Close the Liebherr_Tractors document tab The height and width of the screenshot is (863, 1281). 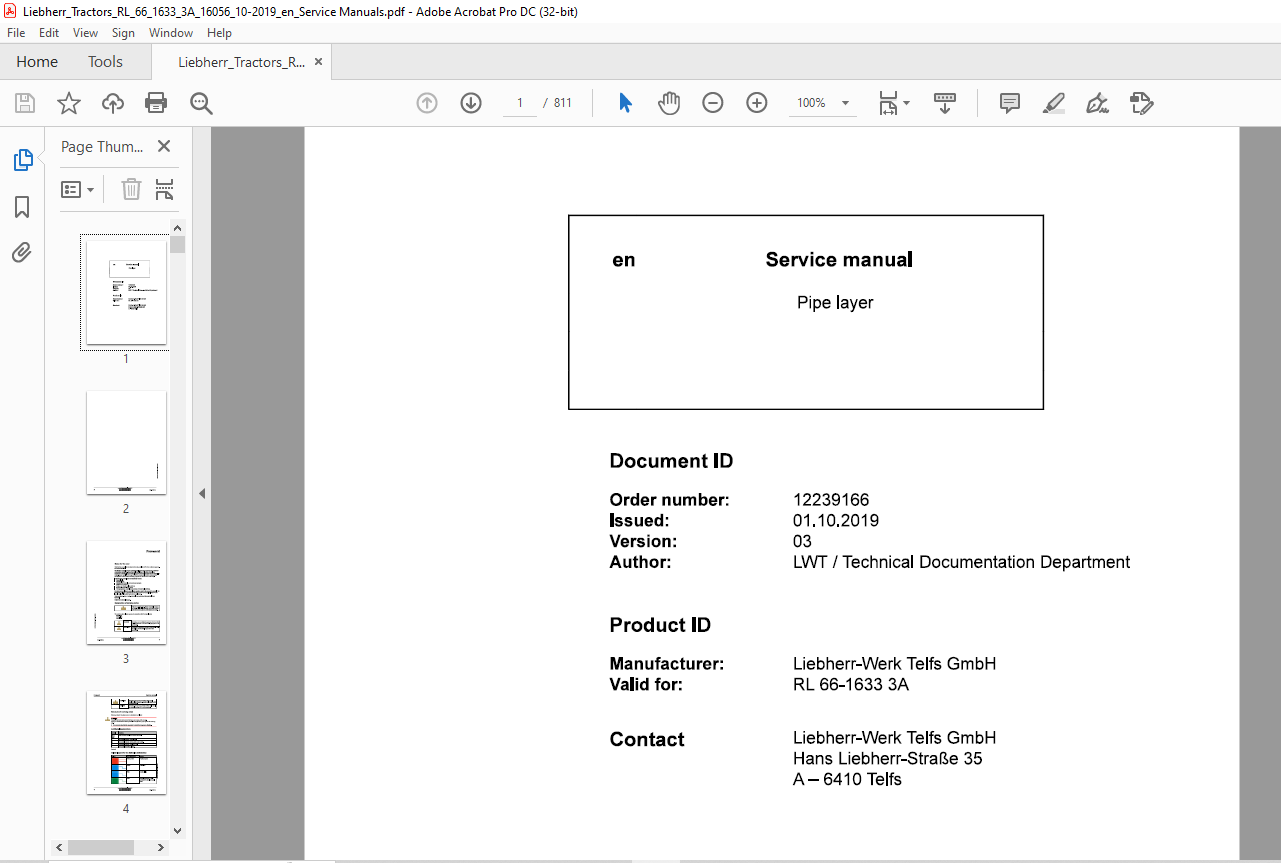click(318, 61)
